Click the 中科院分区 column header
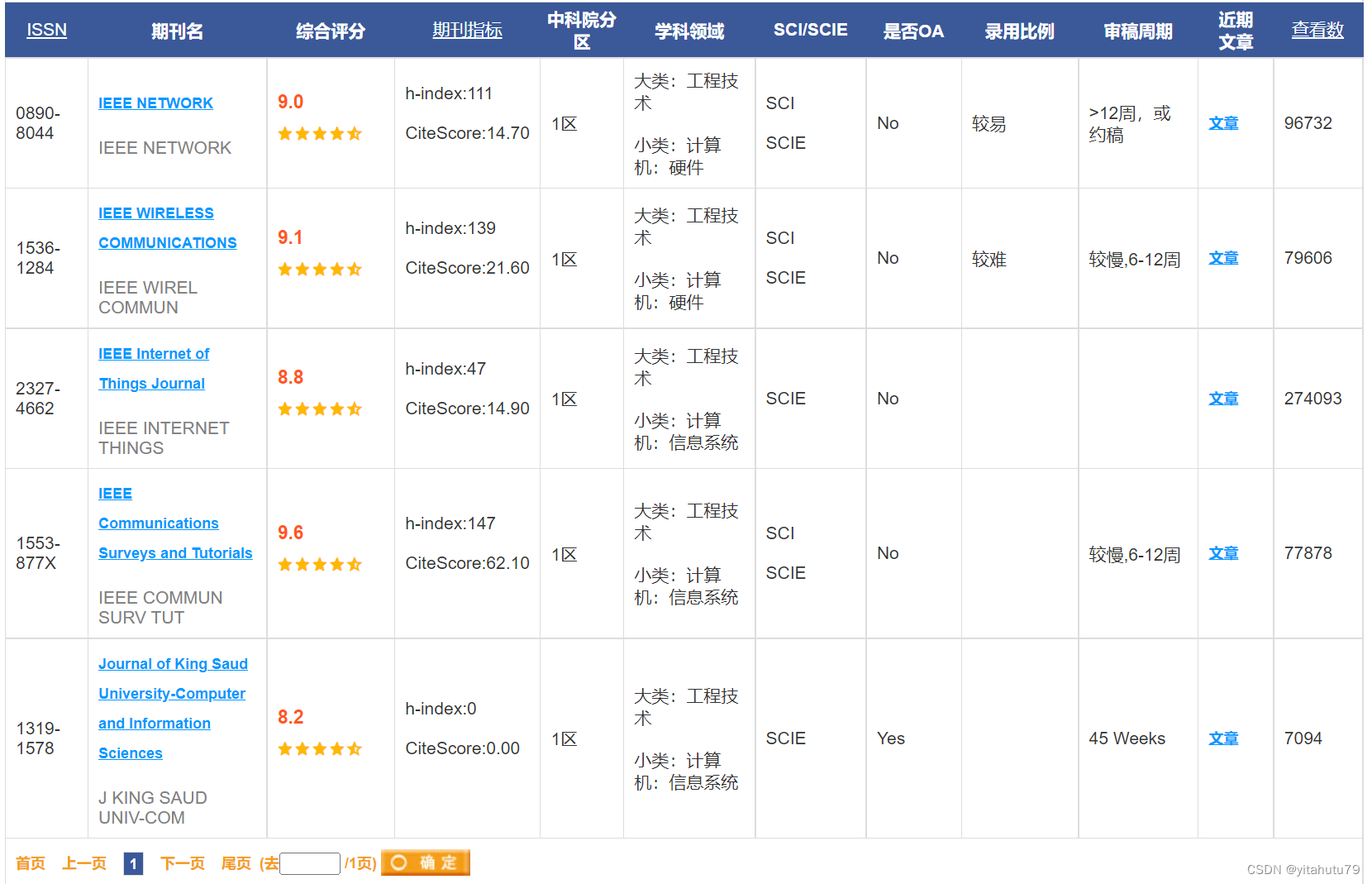The height and width of the screenshot is (884, 1372). tap(582, 31)
